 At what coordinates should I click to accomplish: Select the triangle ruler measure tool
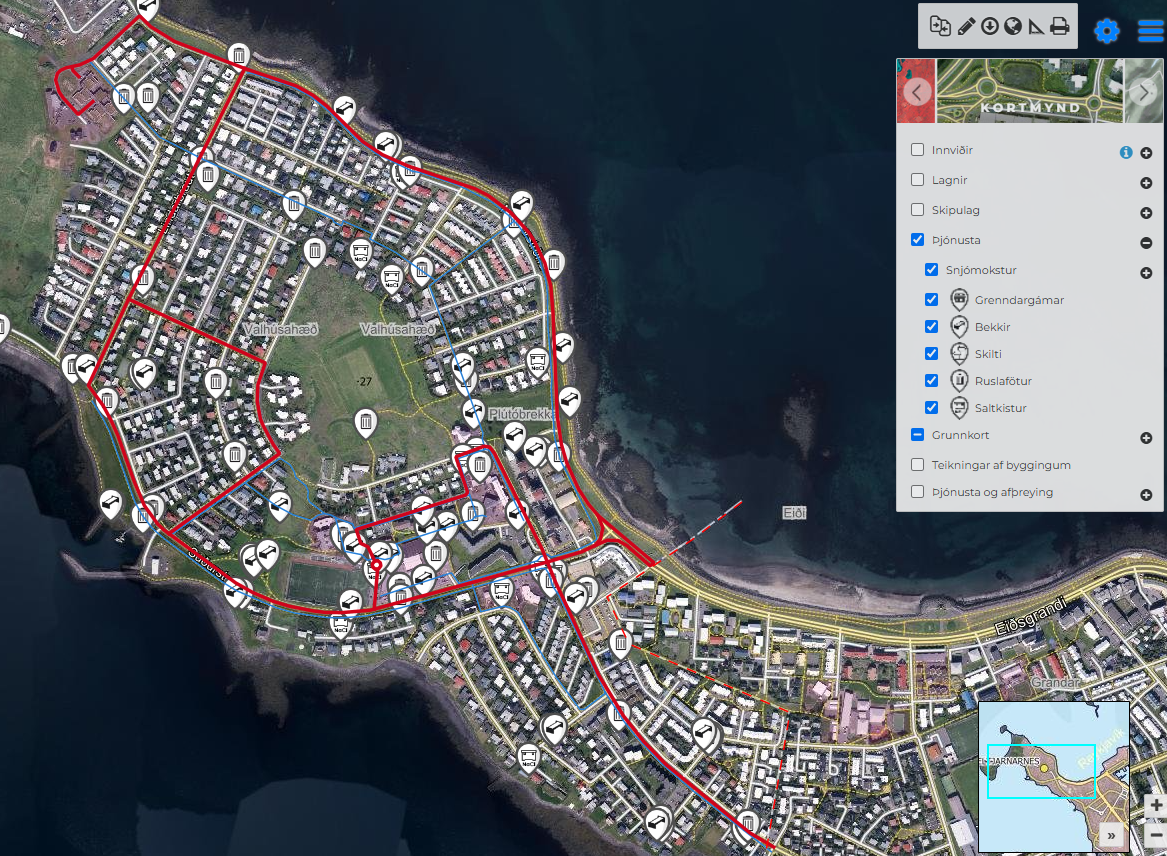tap(1036, 27)
